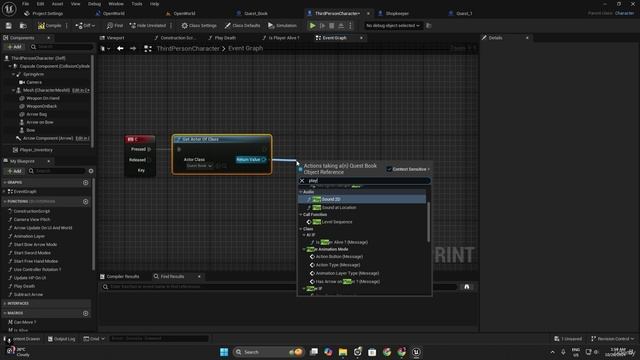Image resolution: width=640 pixels, height=360 pixels.
Task: Collapse the GRAPHS section
Action: point(5,182)
